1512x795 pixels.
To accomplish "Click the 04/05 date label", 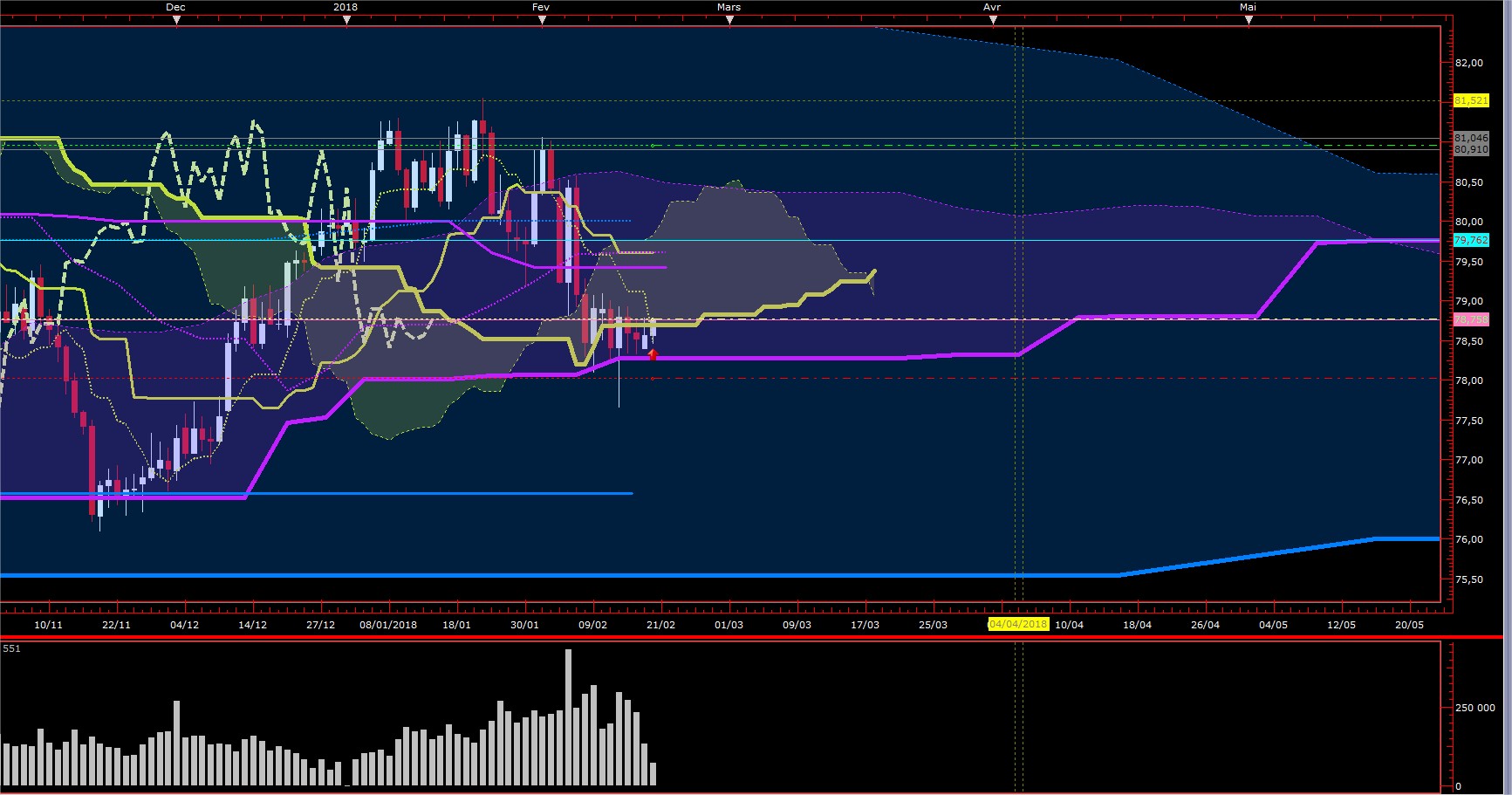I will point(1273,624).
